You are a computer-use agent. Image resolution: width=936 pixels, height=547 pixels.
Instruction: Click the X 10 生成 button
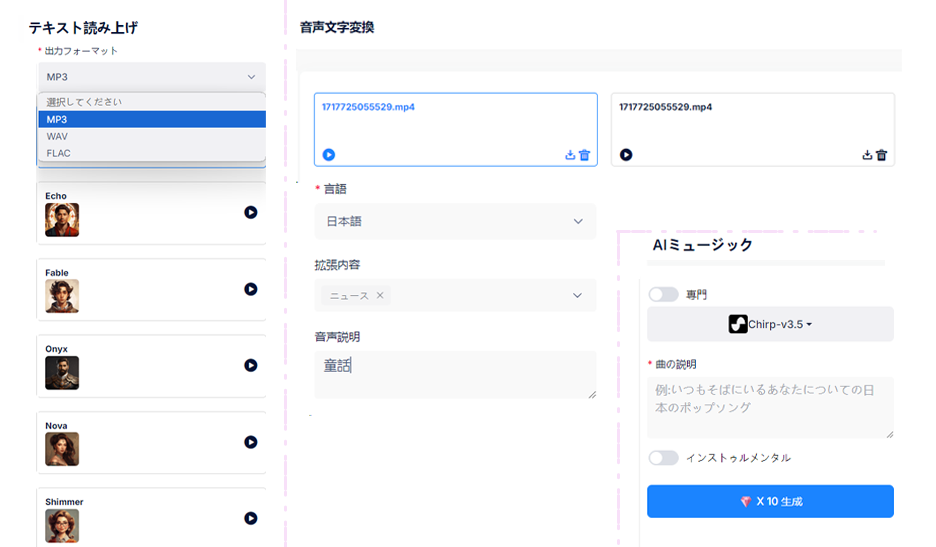[x=770, y=501]
